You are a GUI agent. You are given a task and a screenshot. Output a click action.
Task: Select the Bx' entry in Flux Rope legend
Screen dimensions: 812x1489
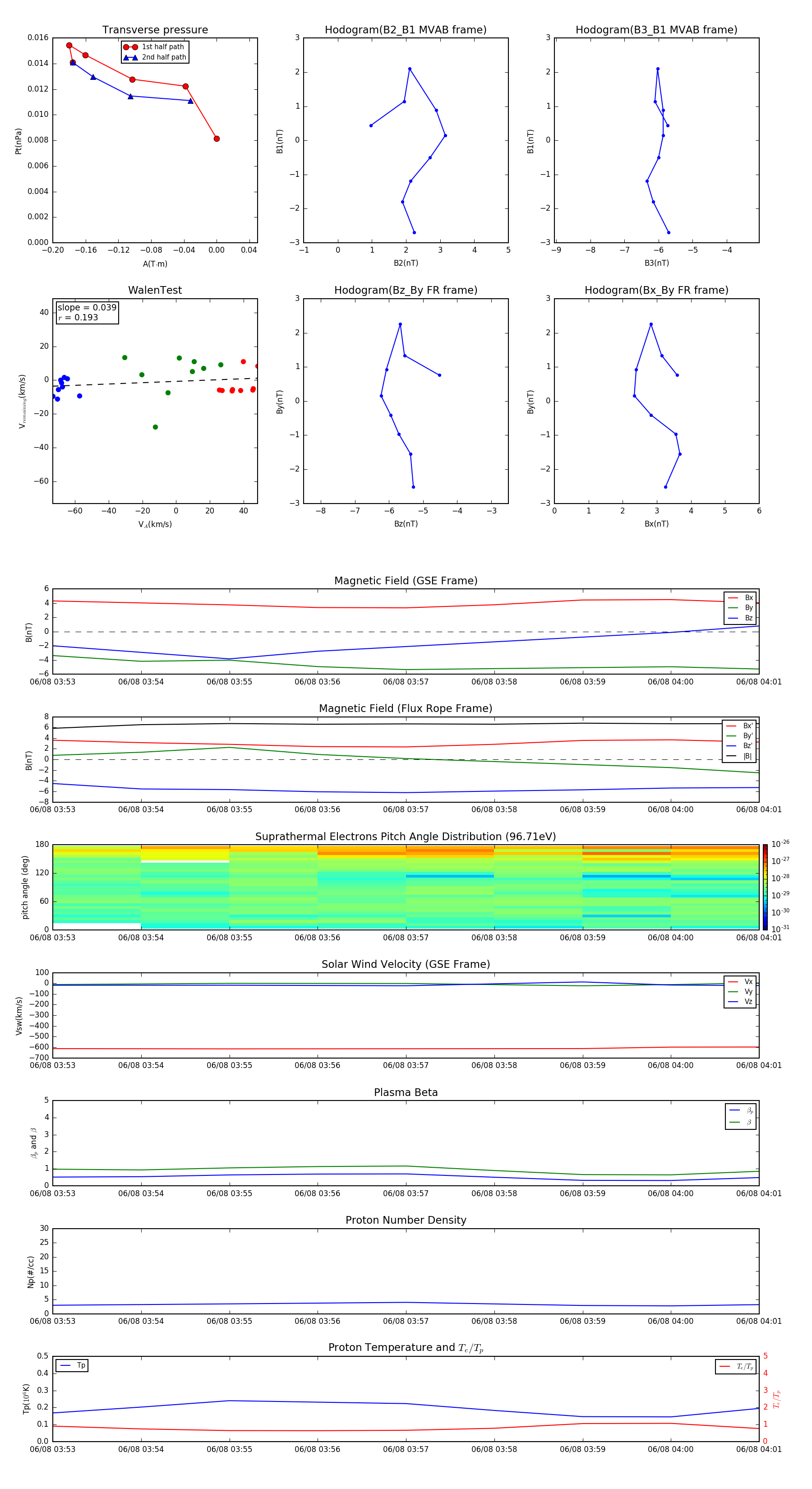point(739,726)
